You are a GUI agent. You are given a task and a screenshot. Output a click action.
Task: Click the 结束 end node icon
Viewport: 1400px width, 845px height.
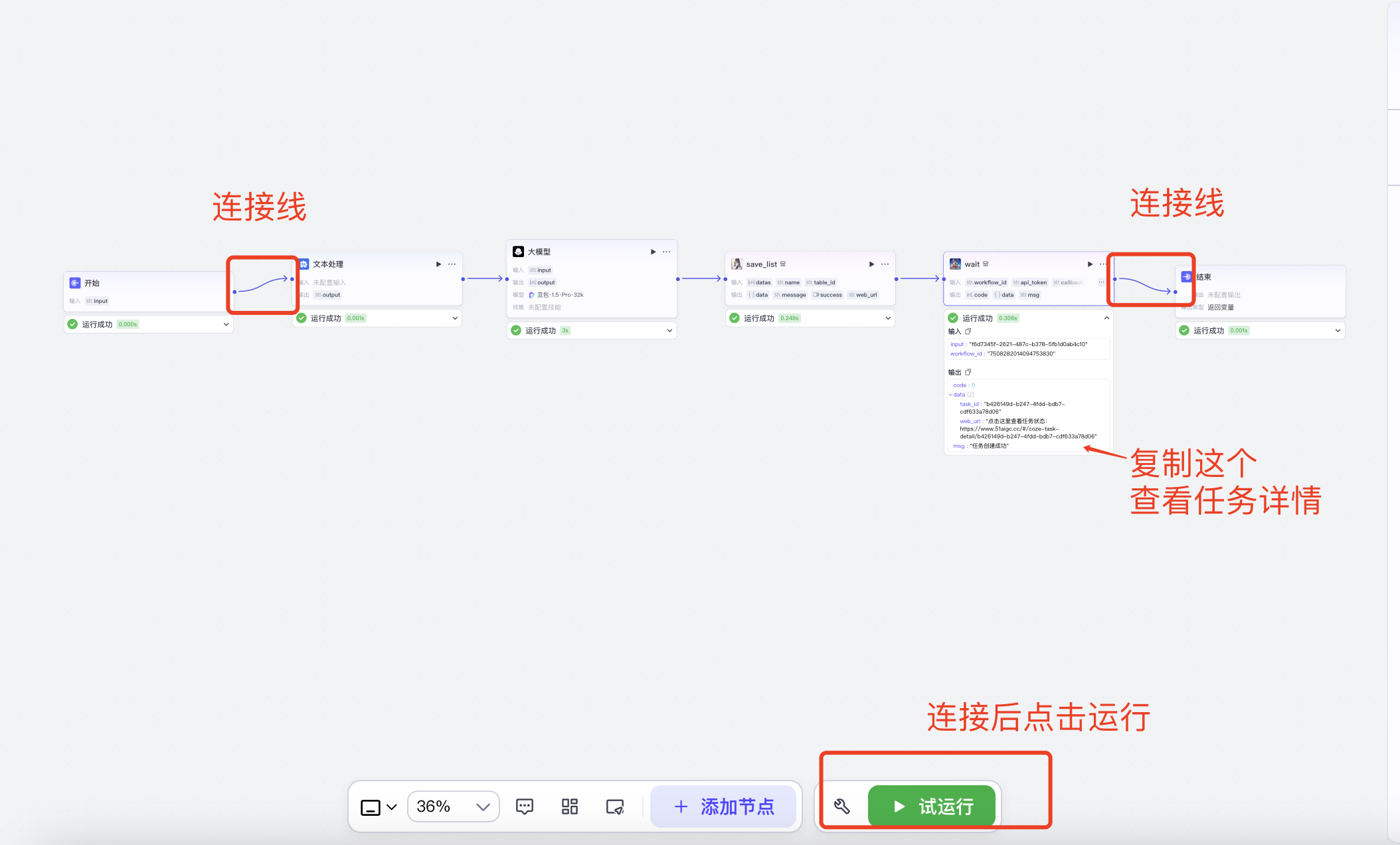point(1187,276)
